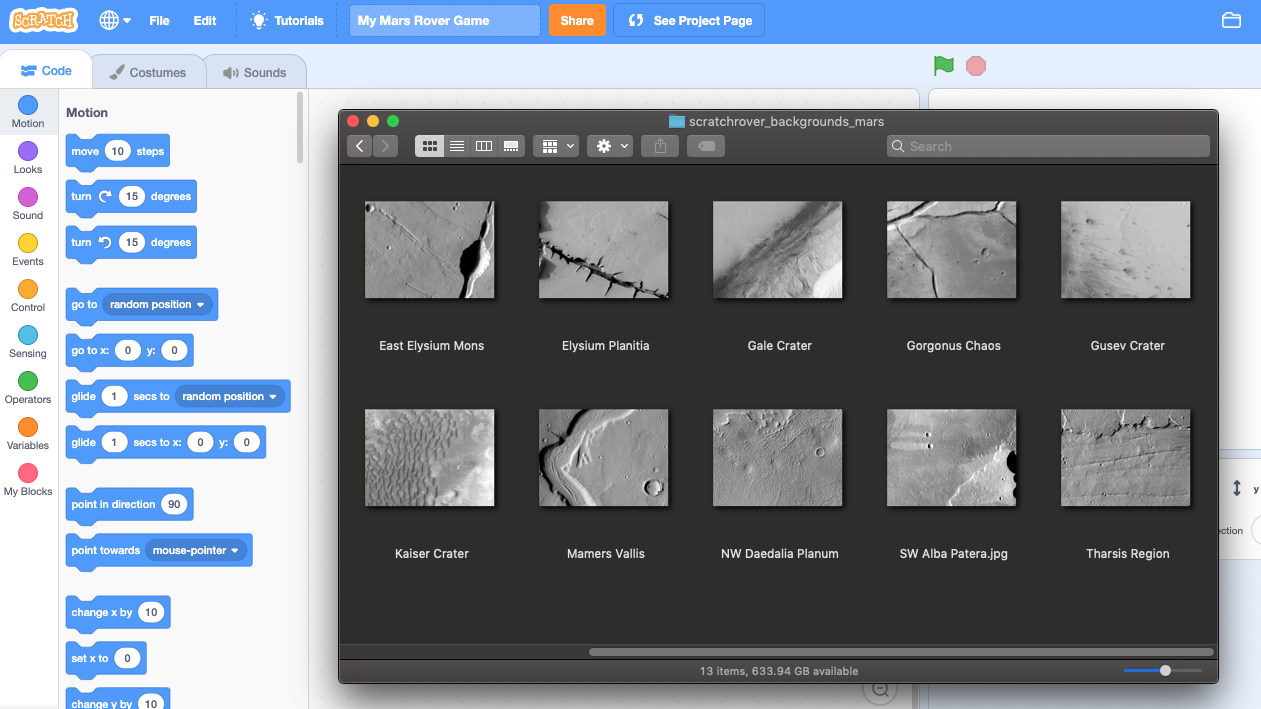The height and width of the screenshot is (709, 1261).
Task: Open the random position dropdown in the glide block
Action: coord(228,396)
